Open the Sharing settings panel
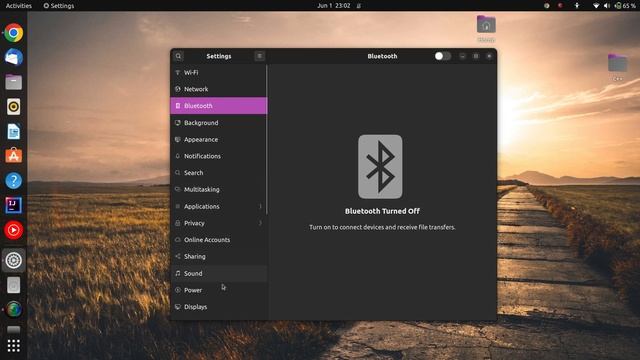This screenshot has width=640, height=360. click(x=219, y=256)
